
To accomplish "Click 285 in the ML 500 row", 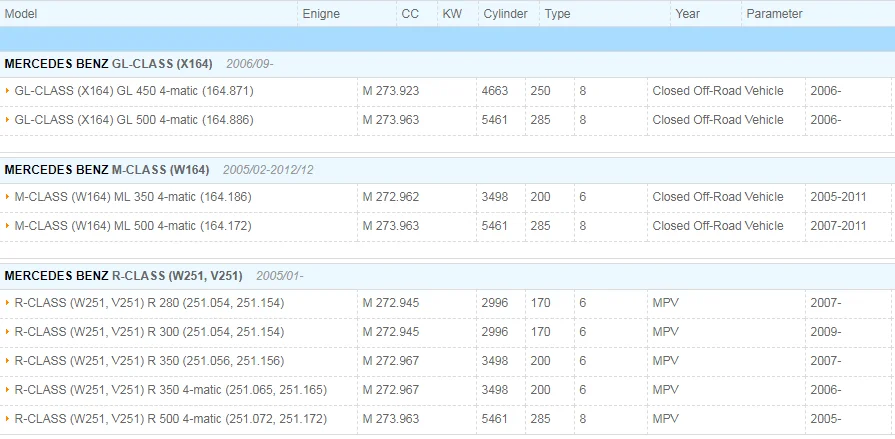I will coord(541,226).
